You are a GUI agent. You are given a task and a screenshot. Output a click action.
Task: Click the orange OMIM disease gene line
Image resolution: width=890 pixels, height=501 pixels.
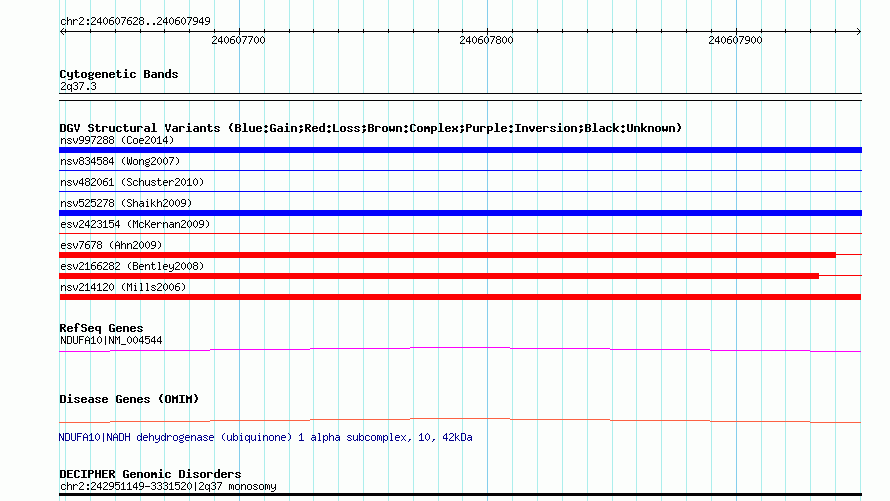460,420
